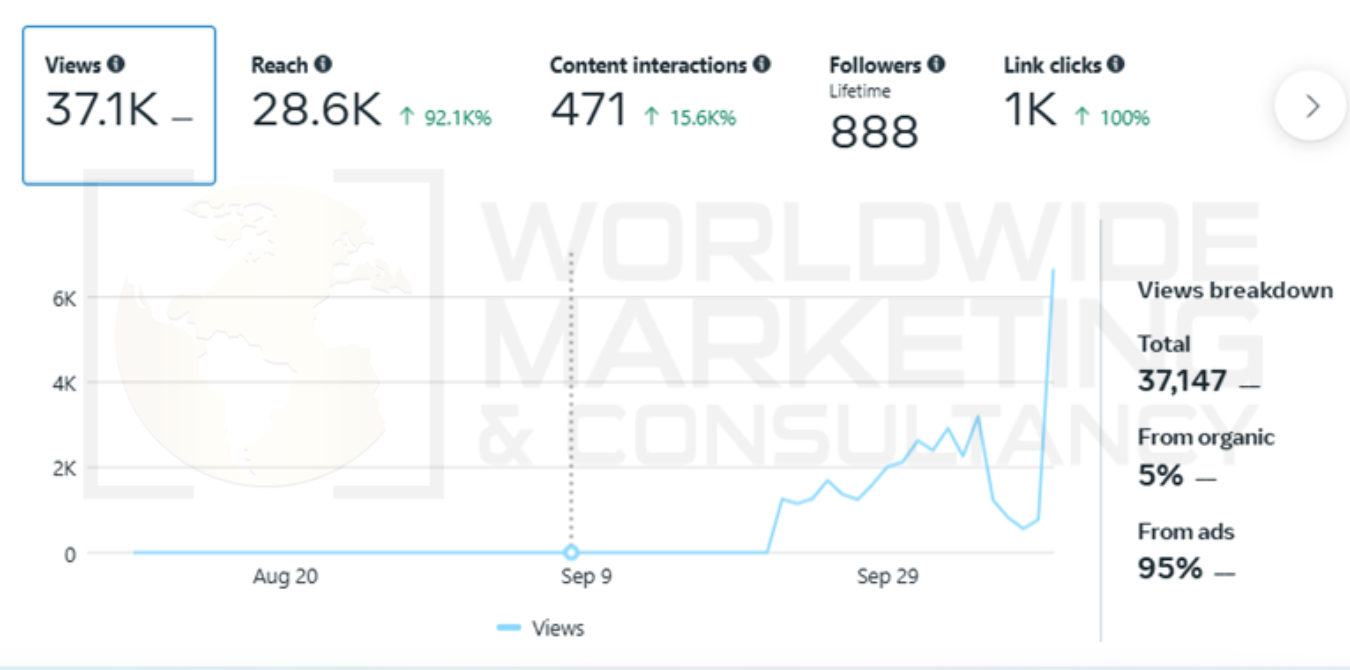Click the From ads 95% value
Screen dimensions: 1350x670
point(1170,568)
